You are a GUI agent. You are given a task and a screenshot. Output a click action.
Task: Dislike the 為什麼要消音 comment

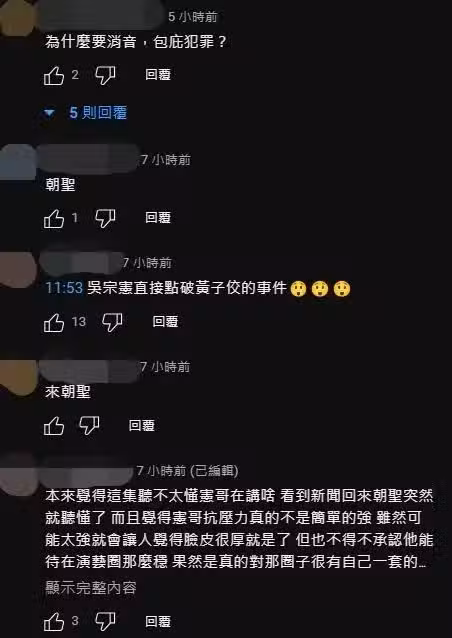(105, 76)
